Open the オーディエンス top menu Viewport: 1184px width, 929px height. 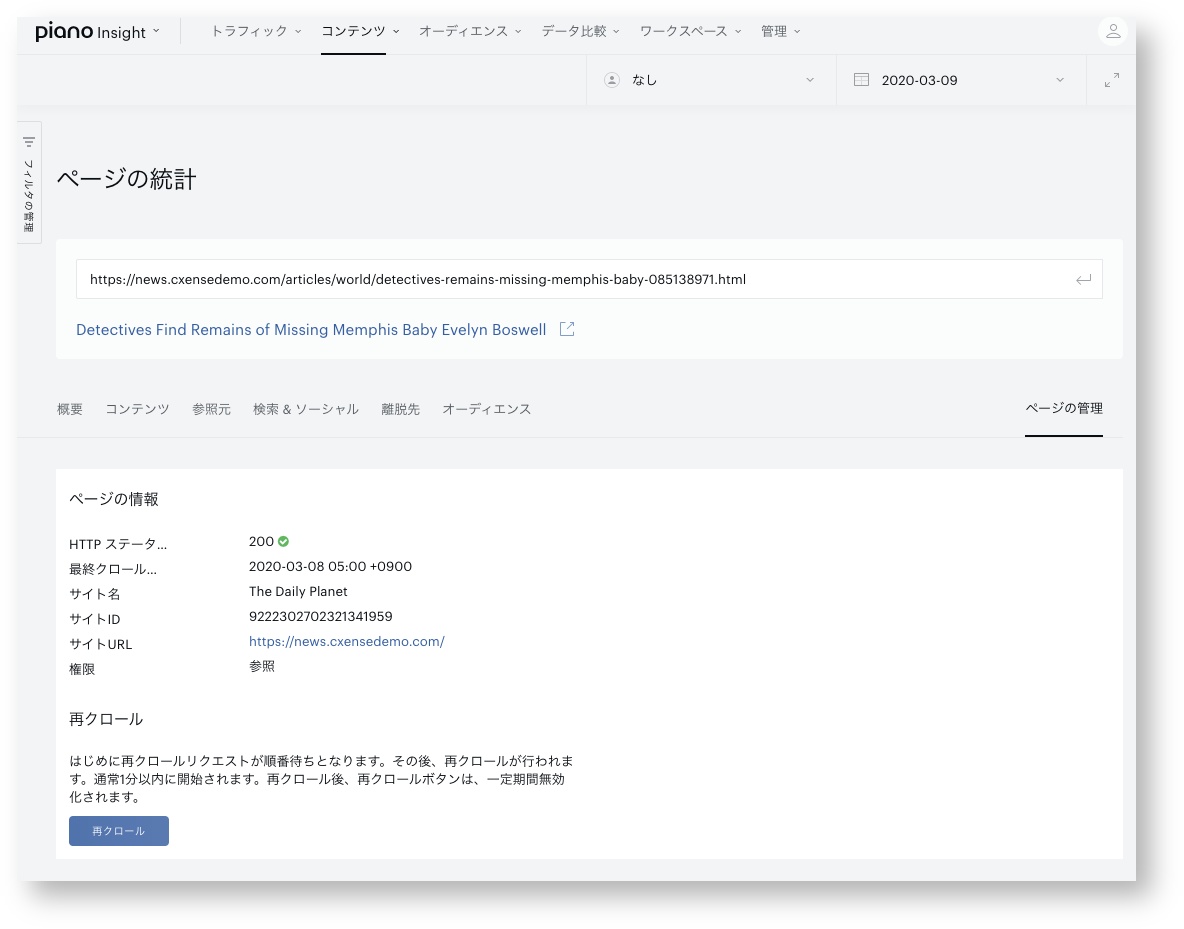470,32
